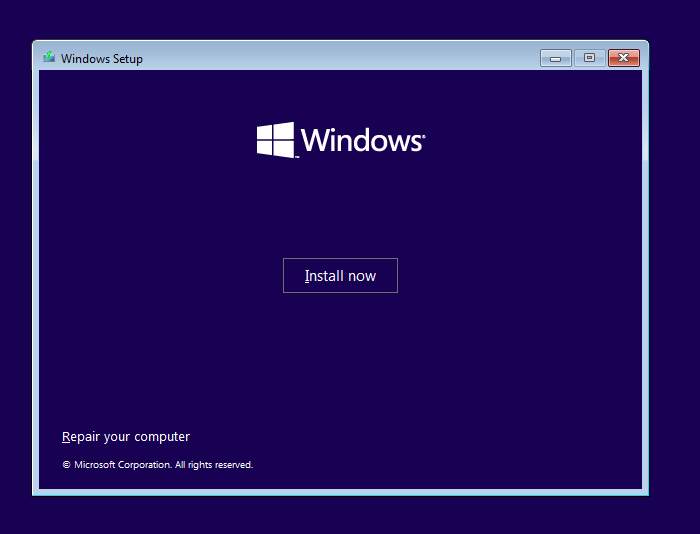Click the trademark symbol beside the Windows wordmark

pyautogui.click(x=424, y=133)
